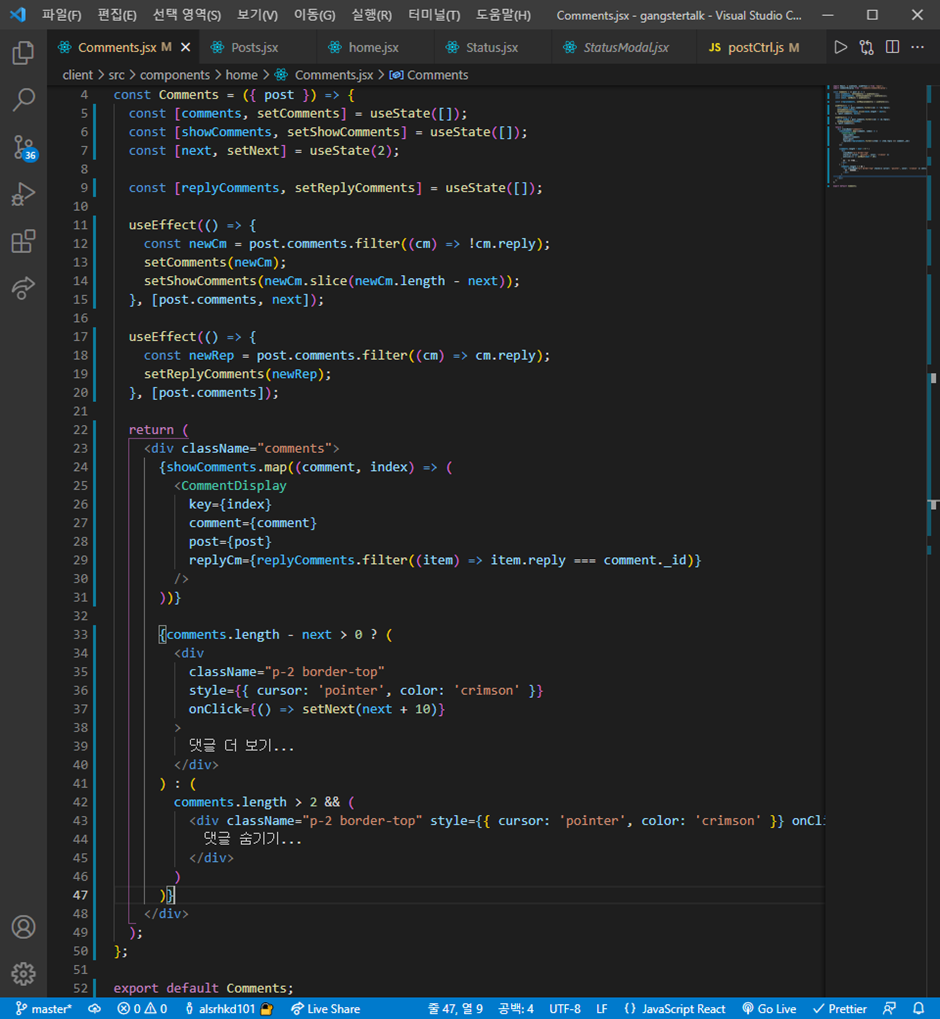Open the src breadcrumb dropdown
The width and height of the screenshot is (940, 1019).
[116, 74]
